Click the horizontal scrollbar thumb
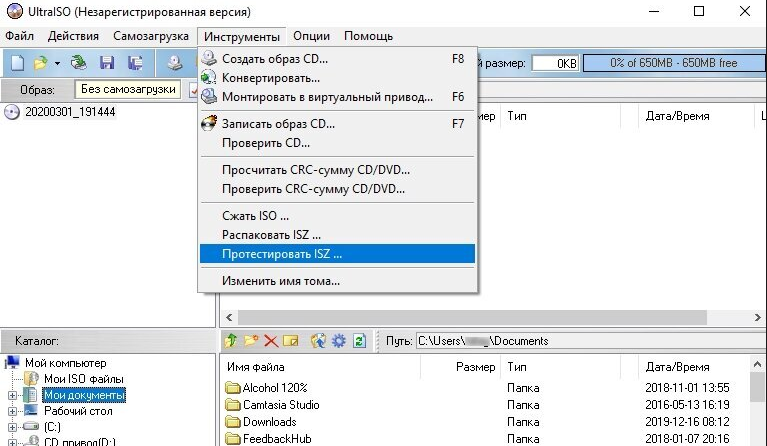 (472, 317)
